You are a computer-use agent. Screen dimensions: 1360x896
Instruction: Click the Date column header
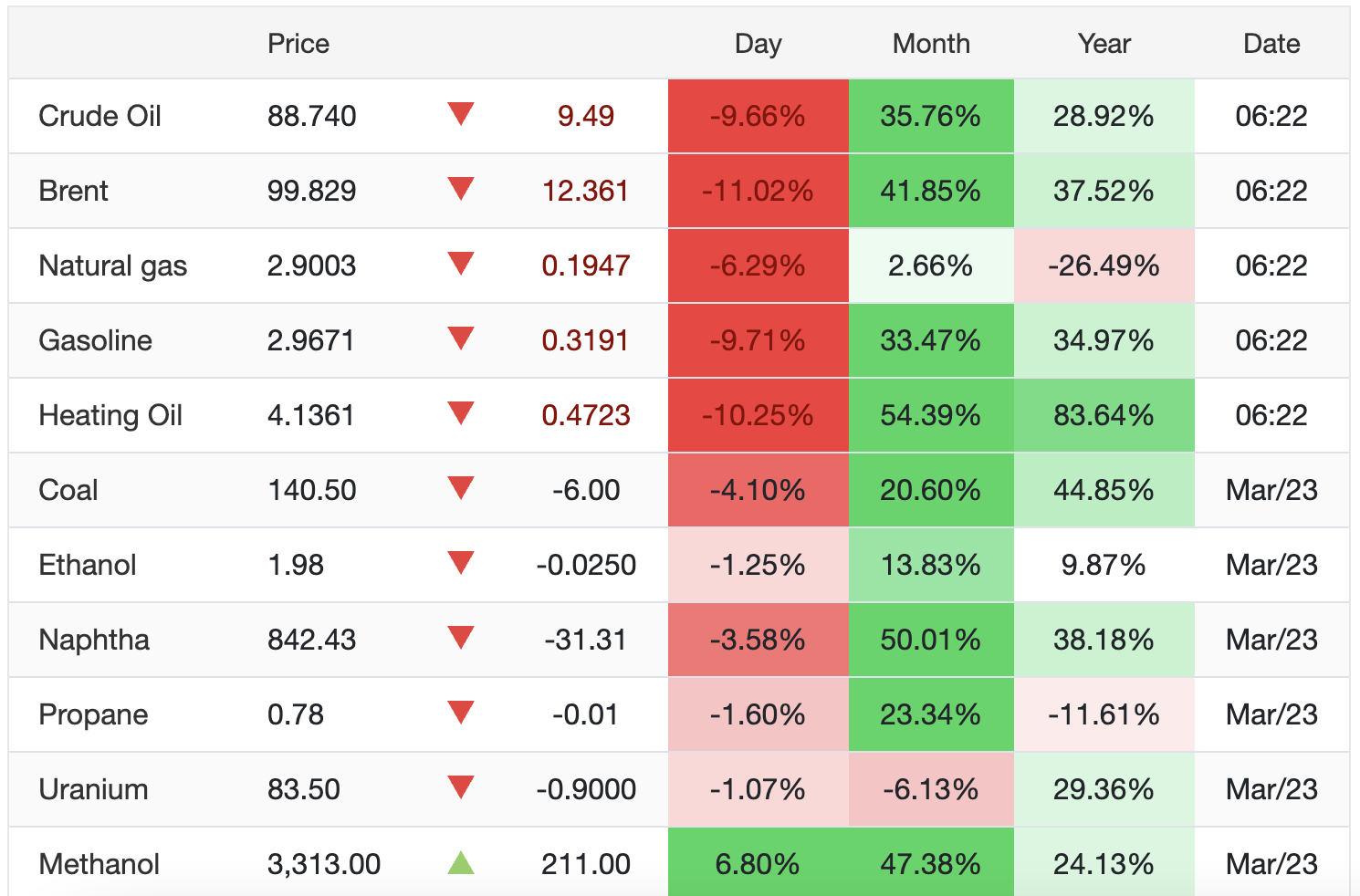click(x=1271, y=44)
